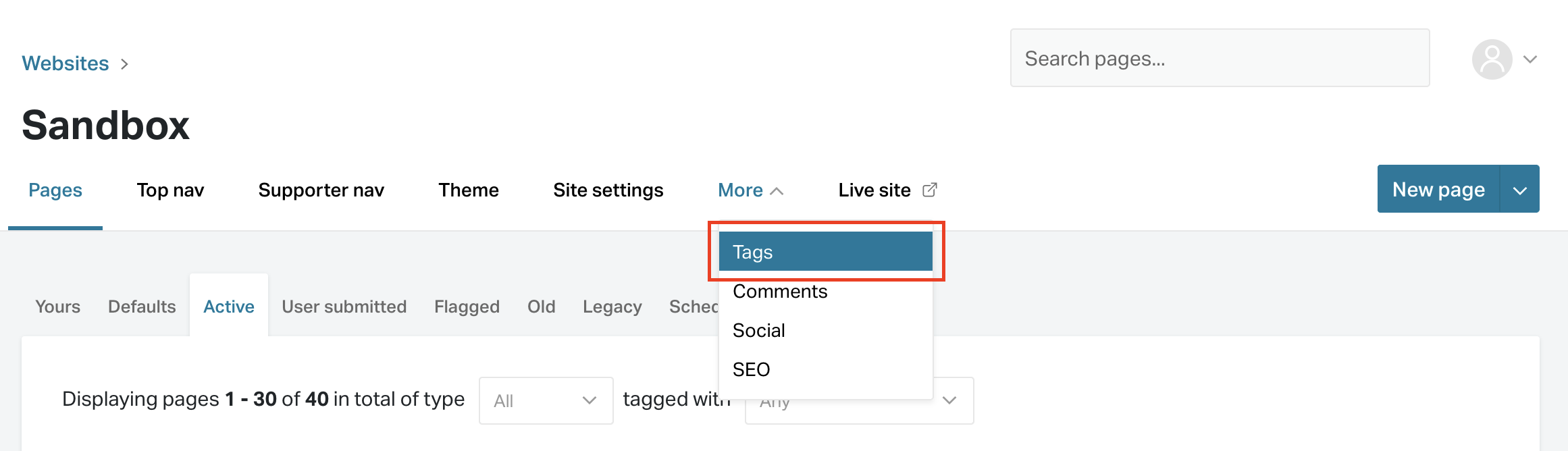Open the Theme tab
Screen dimensions: 1568x451
tap(468, 190)
